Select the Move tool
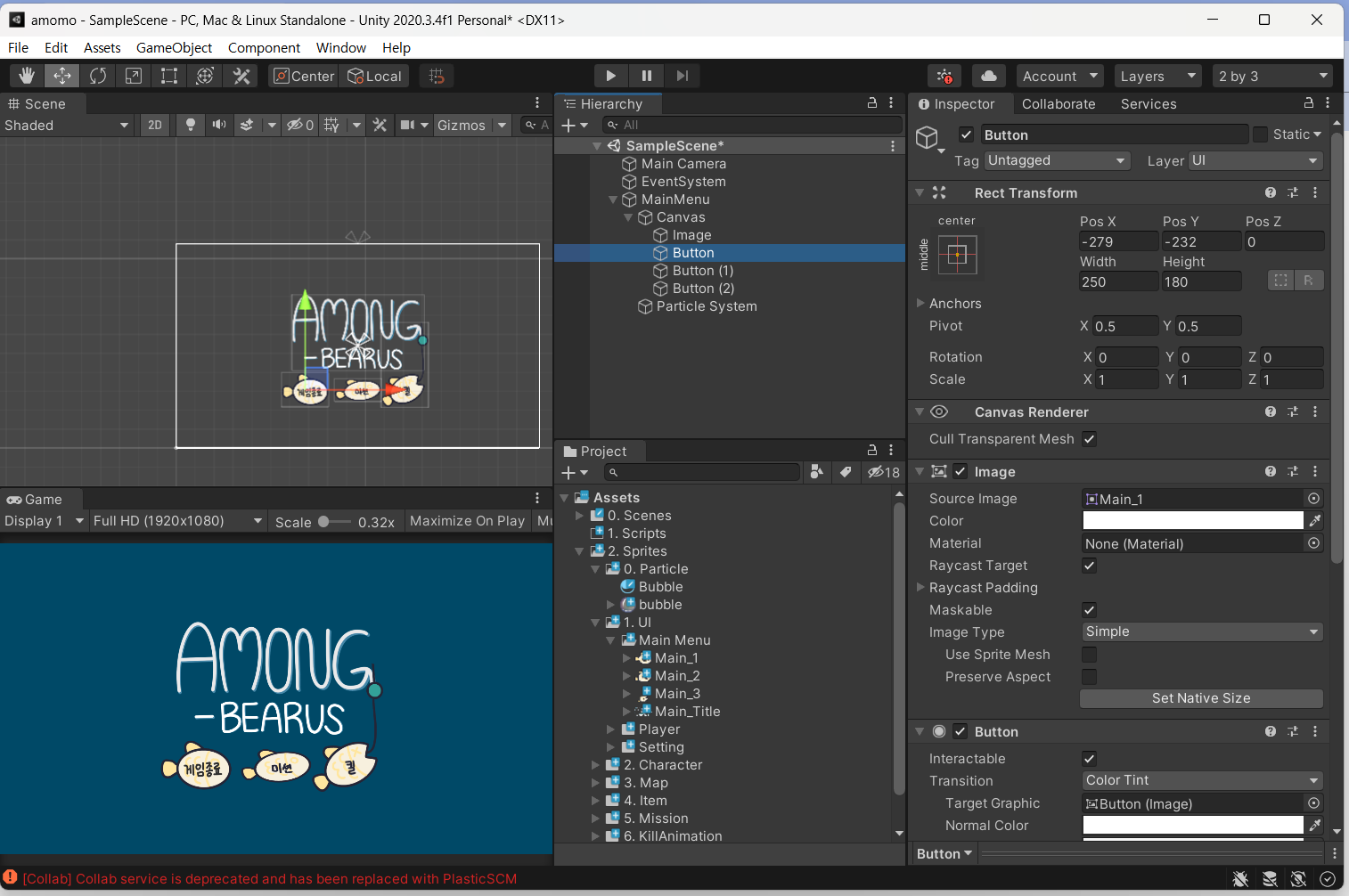This screenshot has width=1349, height=896. [x=62, y=76]
